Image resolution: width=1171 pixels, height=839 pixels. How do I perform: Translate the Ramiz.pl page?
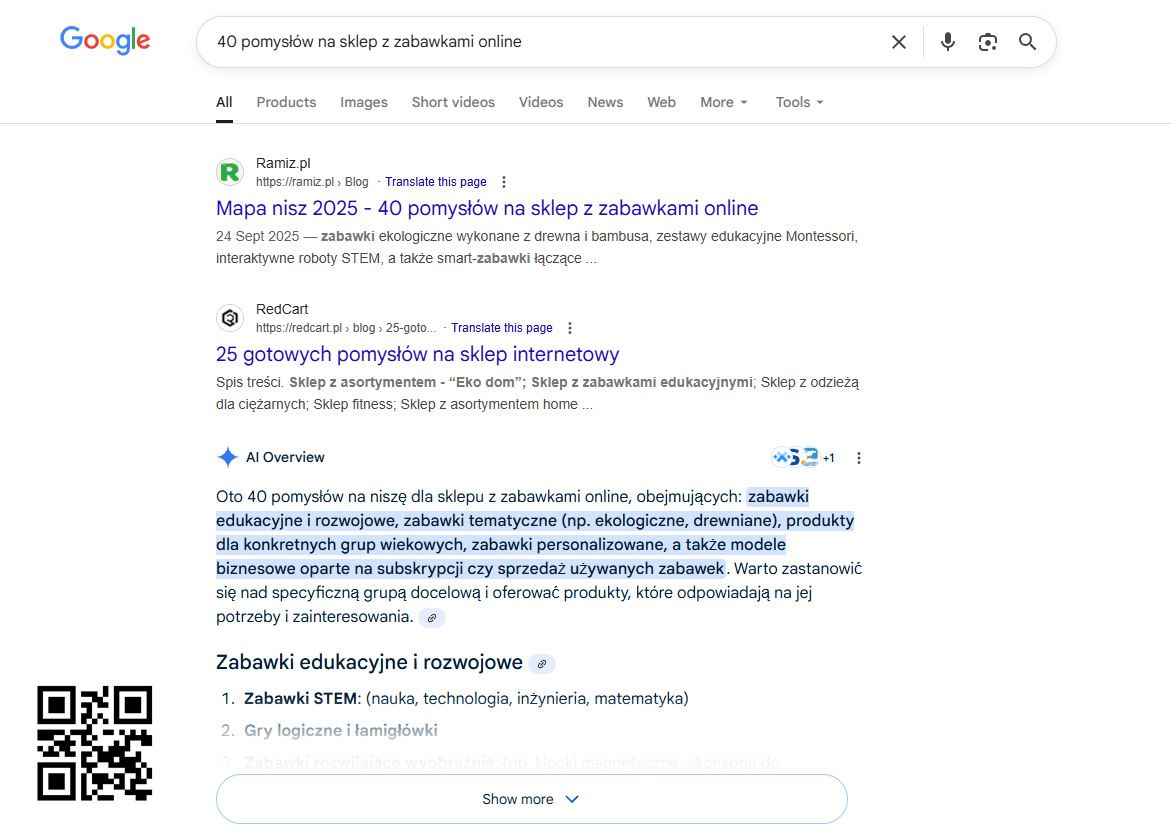tap(436, 182)
